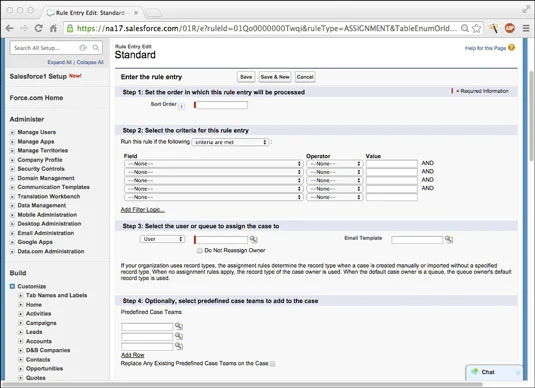Image resolution: width=535 pixels, height=388 pixels.
Task: Open the Chat widget
Action: click(x=494, y=372)
